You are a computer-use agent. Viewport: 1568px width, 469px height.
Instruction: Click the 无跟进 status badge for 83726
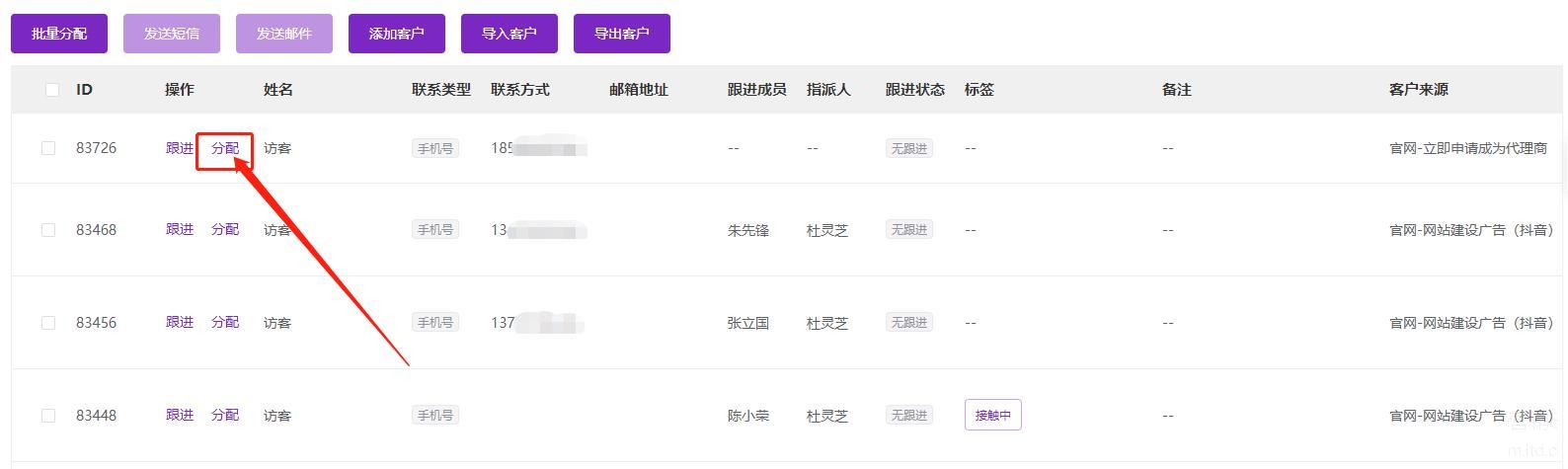click(x=908, y=148)
